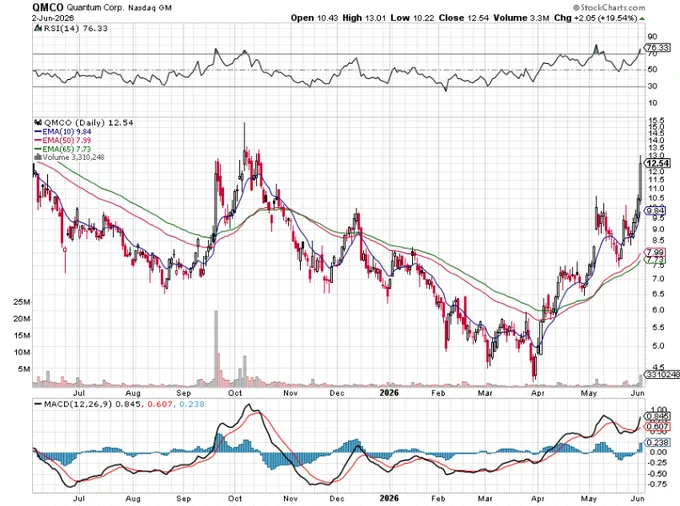Click the StockCharts.com copyright text

pyautogui.click(x=609, y=7)
